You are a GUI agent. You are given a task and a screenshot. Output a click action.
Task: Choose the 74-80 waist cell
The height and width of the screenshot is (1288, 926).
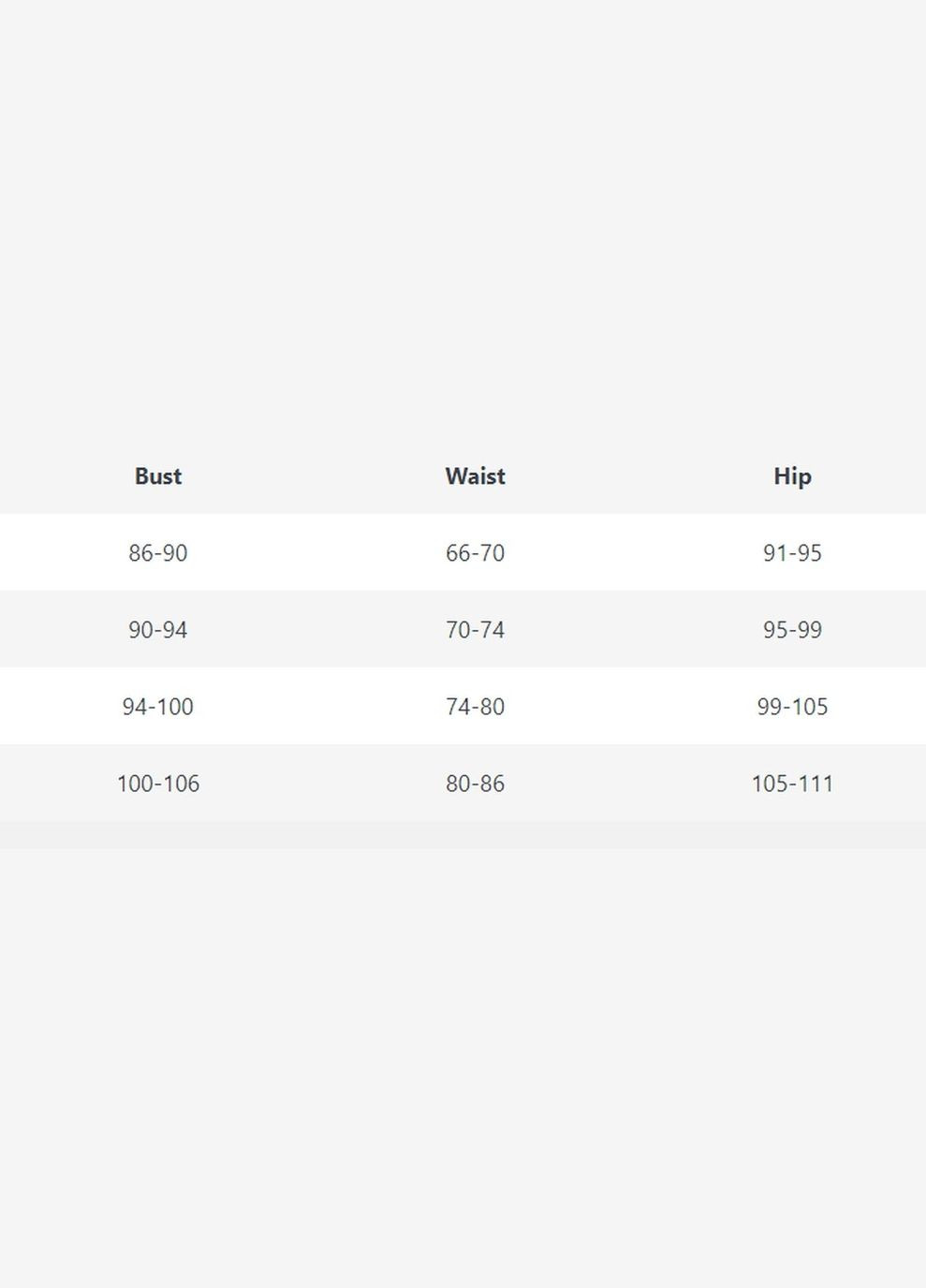pyautogui.click(x=475, y=707)
